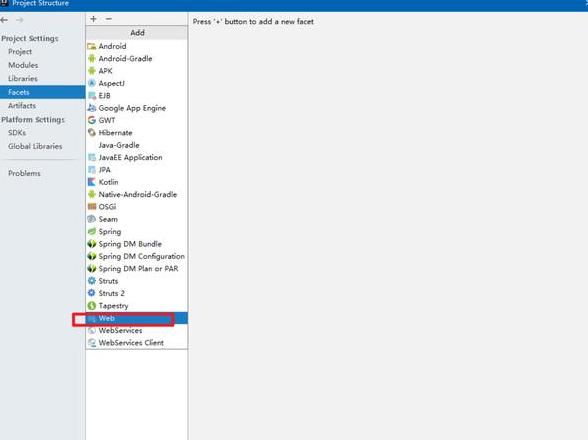Screen dimensions: 588x440
Task: Select JavaEE Application entry text
Action: 130,157
